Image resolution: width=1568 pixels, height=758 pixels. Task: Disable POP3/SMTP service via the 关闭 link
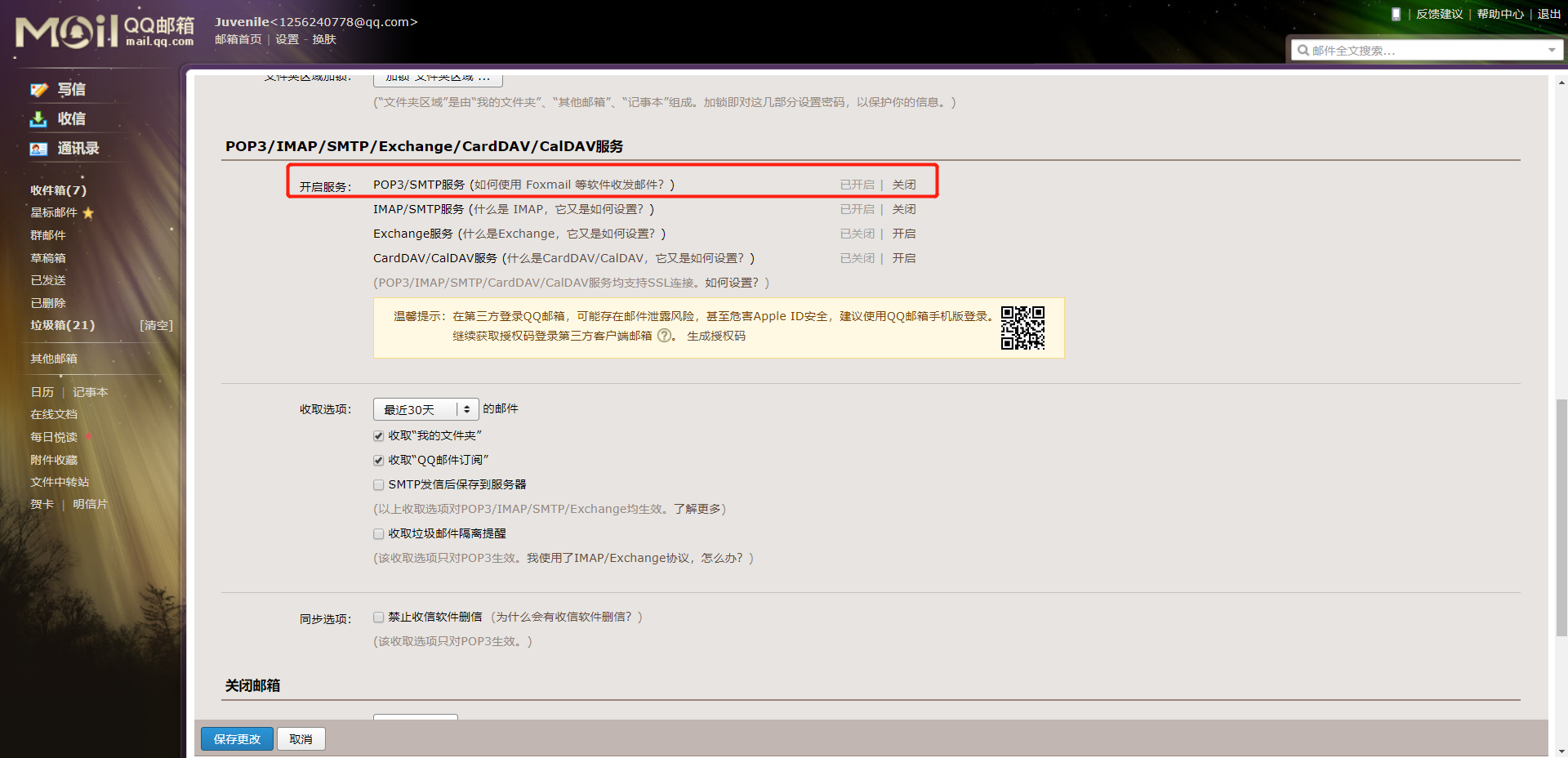905,185
